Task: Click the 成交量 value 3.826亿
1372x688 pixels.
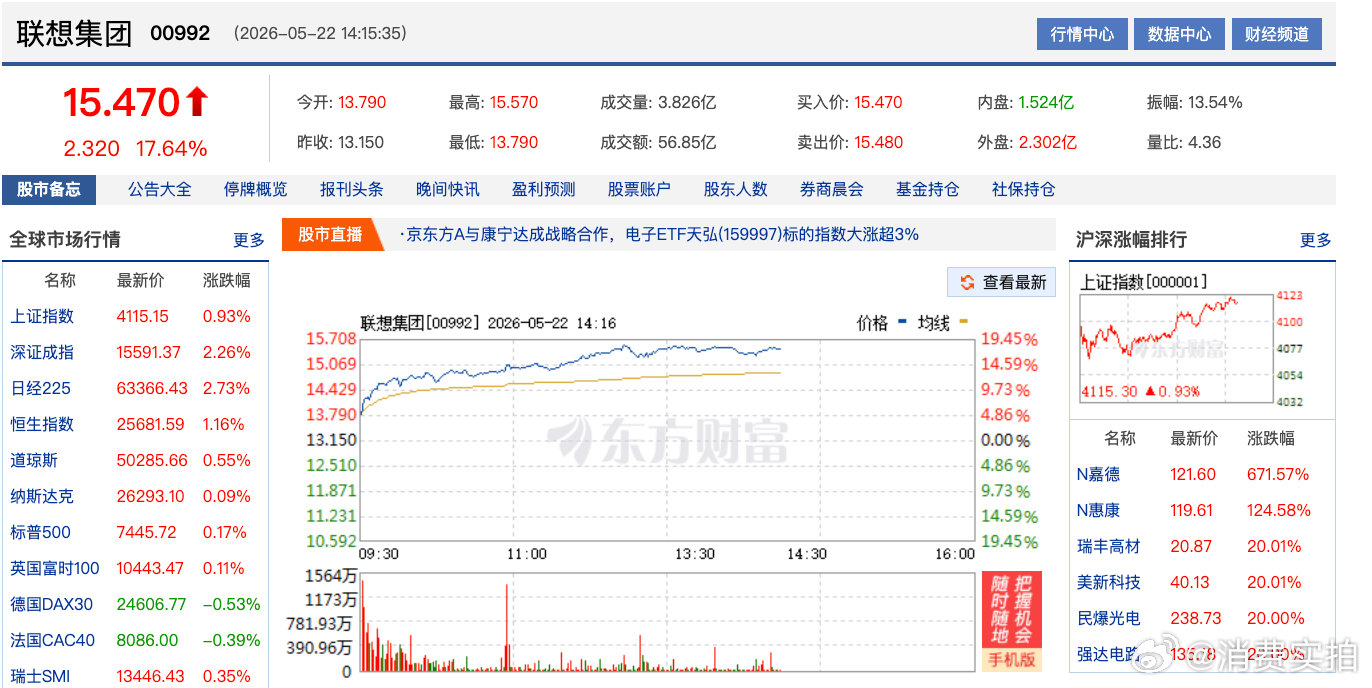Action: [x=686, y=102]
